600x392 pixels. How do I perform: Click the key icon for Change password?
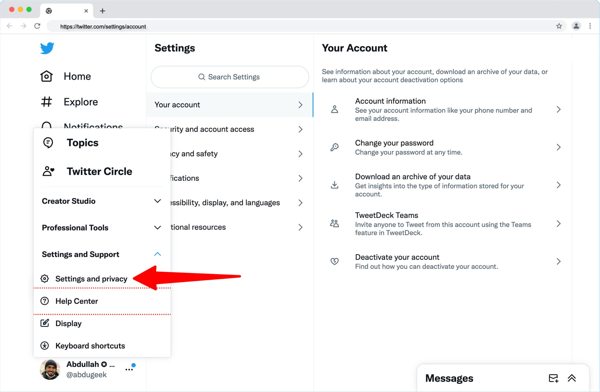(334, 147)
